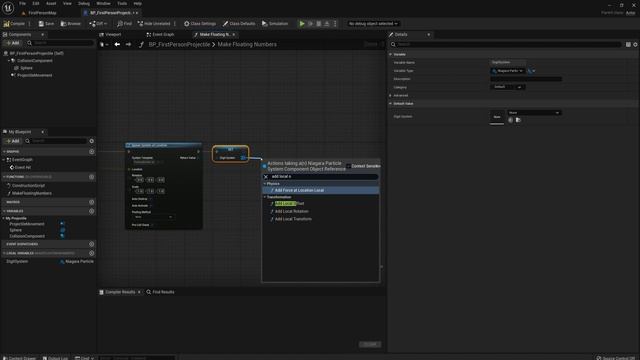Clear the action search with X icon

(266, 177)
